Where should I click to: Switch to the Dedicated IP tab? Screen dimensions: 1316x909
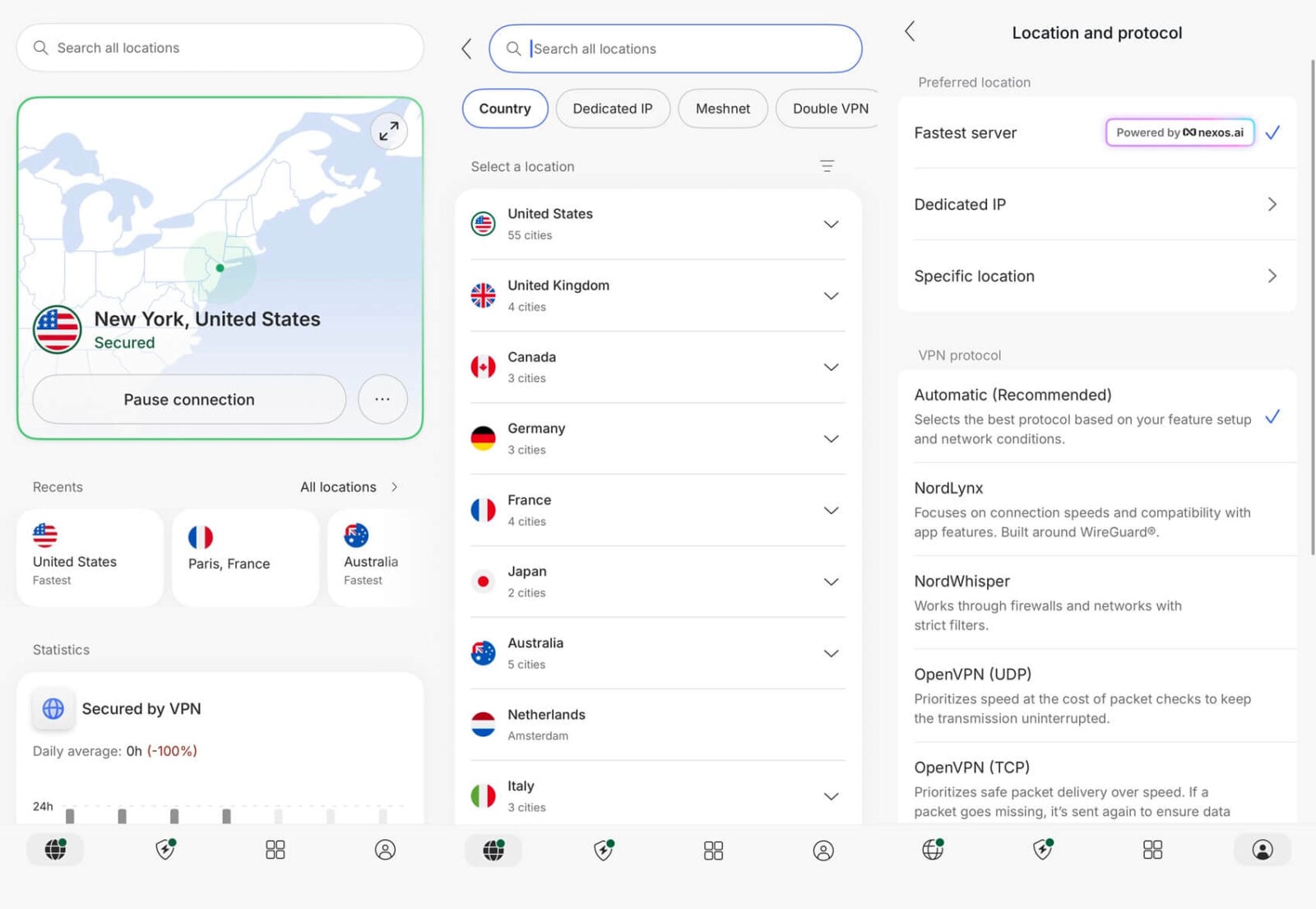(x=613, y=109)
